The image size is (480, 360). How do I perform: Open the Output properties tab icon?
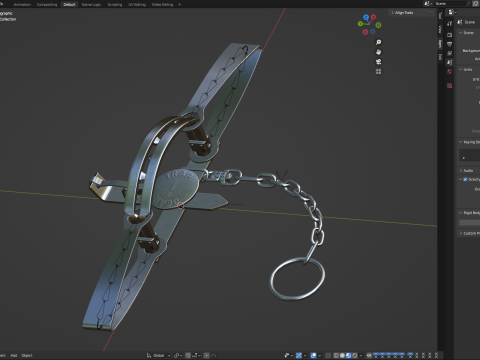tap(450, 44)
